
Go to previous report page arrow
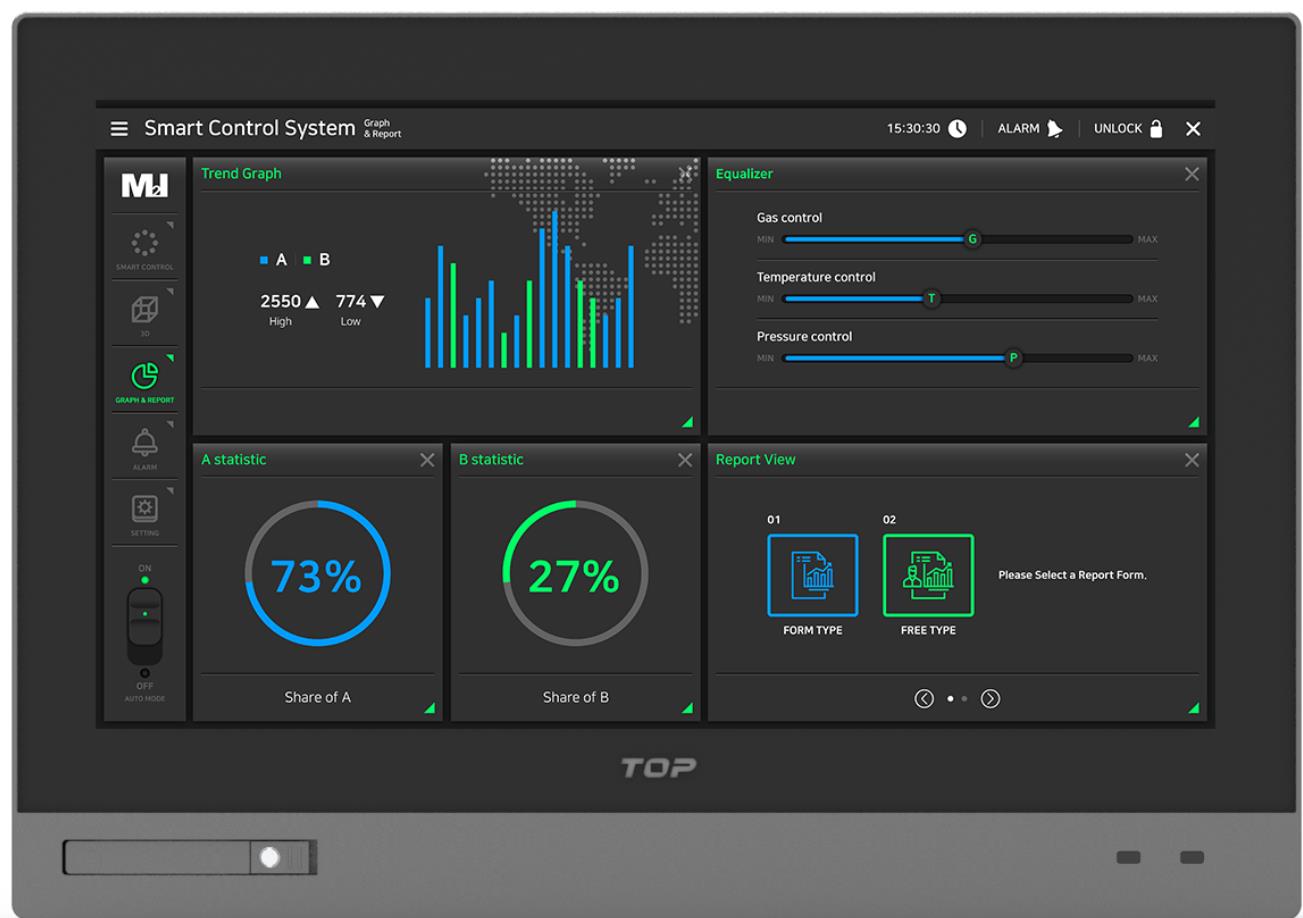coord(924,699)
